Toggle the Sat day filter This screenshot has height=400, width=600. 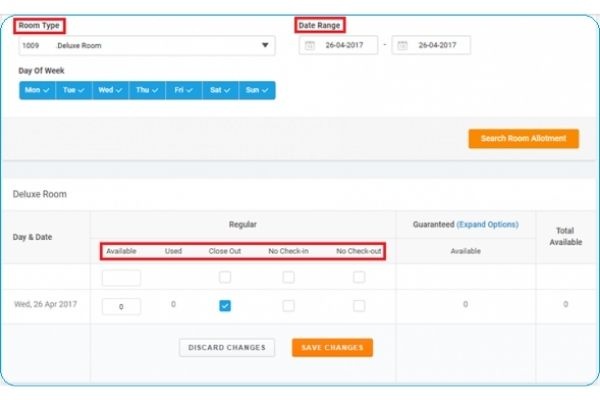click(220, 90)
